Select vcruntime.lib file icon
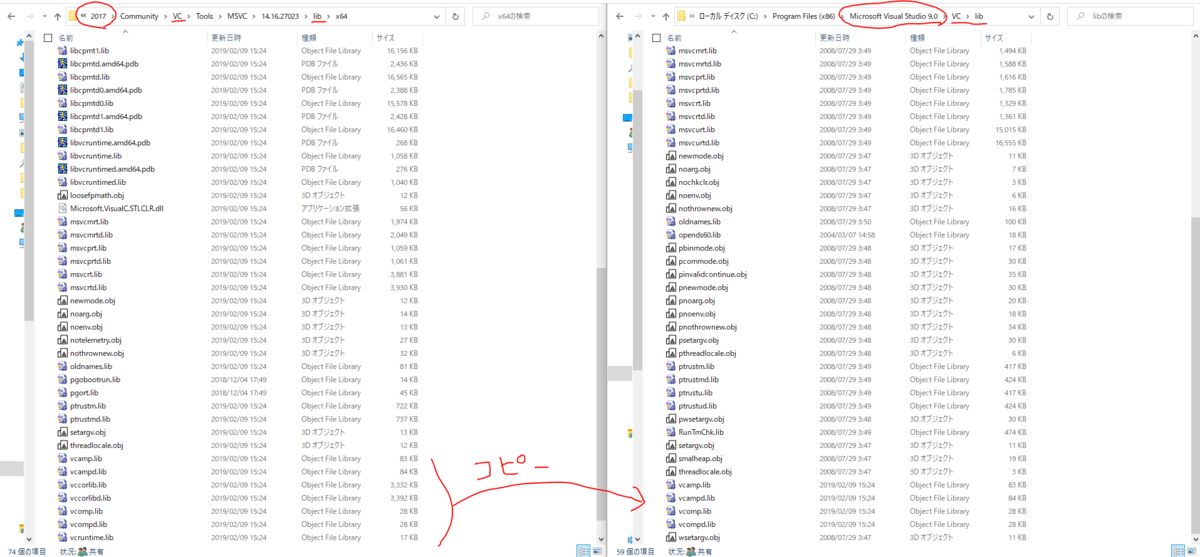The height and width of the screenshot is (557, 1200). click(x=62, y=538)
